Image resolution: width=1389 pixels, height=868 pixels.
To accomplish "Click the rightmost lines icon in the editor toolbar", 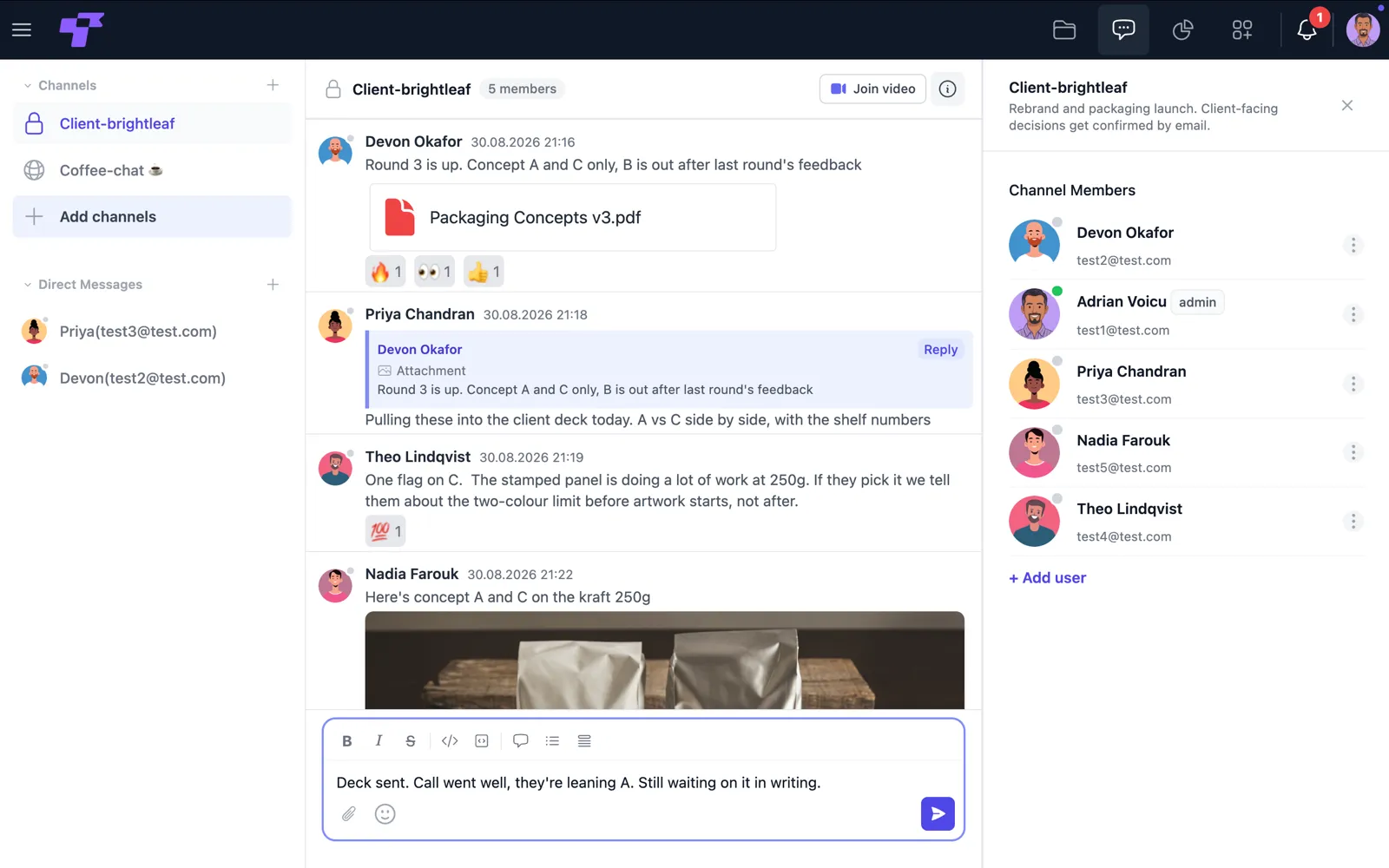I will point(584,740).
